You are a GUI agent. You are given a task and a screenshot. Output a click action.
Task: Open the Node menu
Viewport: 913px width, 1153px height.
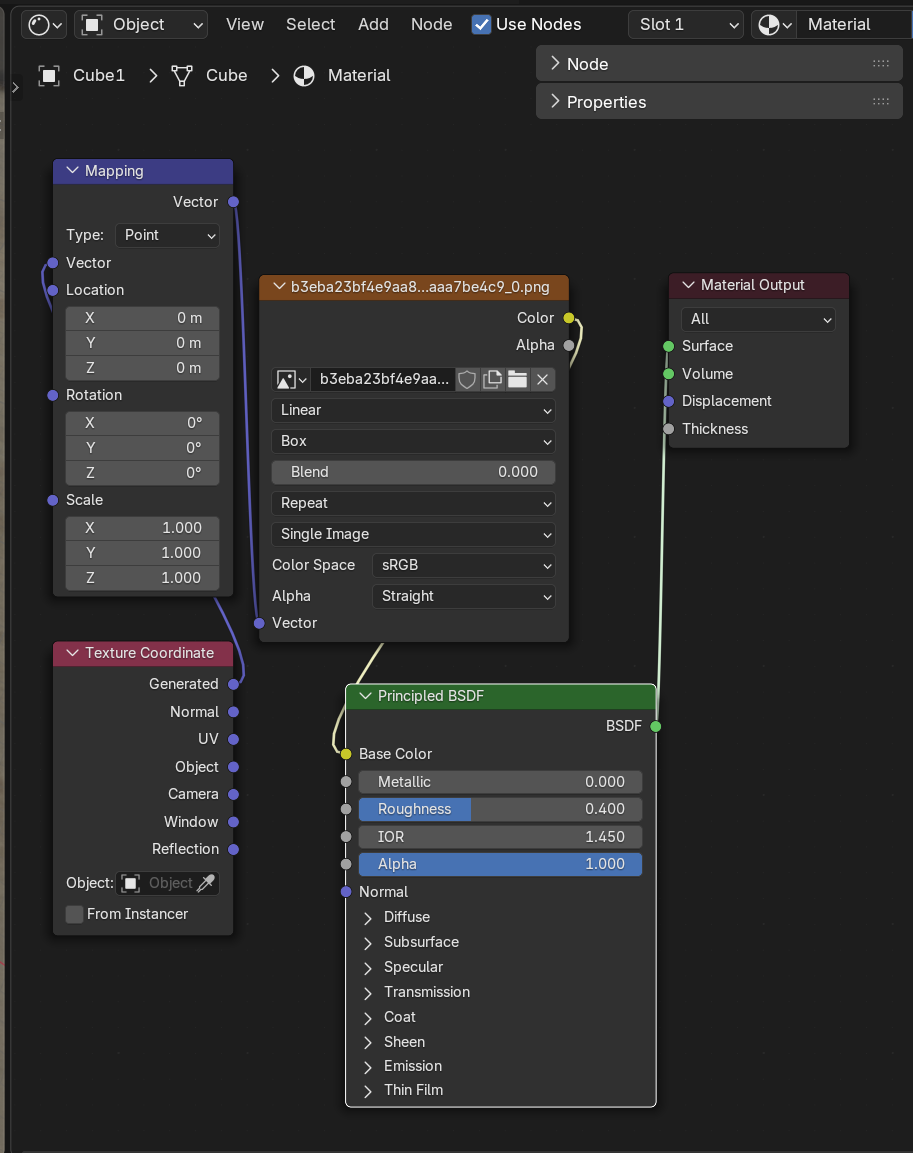point(431,24)
